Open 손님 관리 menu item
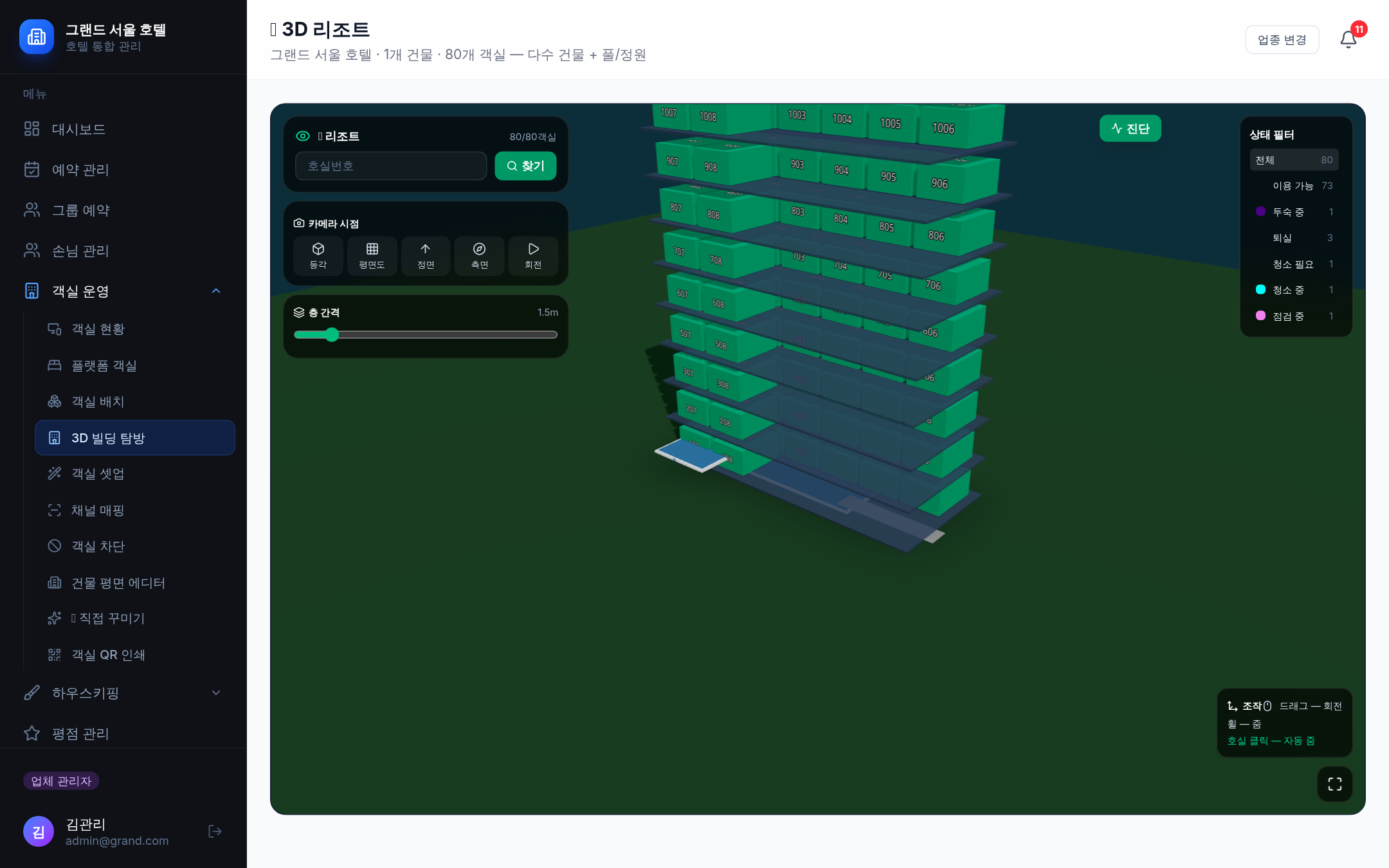Viewport: 1389px width, 868px height. [123, 251]
